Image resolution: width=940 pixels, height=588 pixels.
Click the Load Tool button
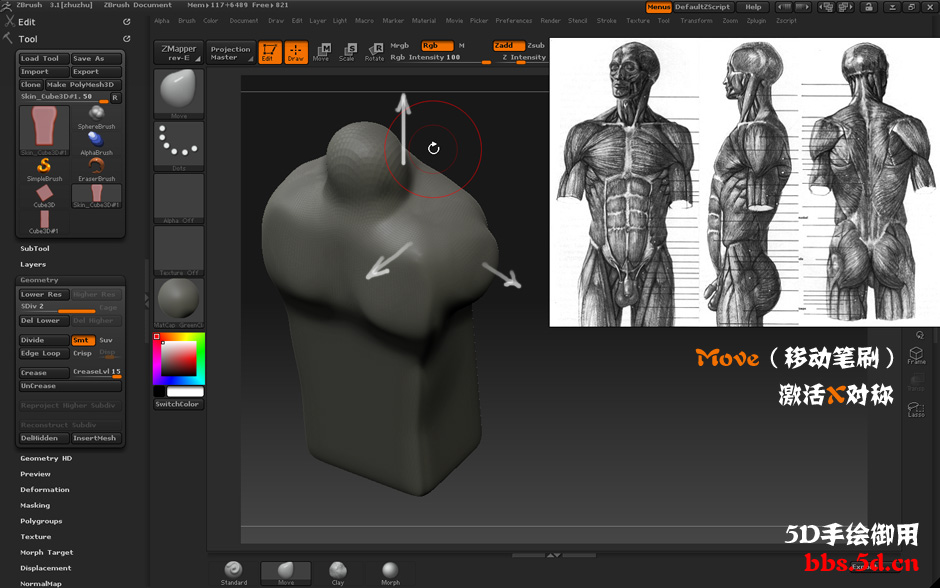point(44,58)
